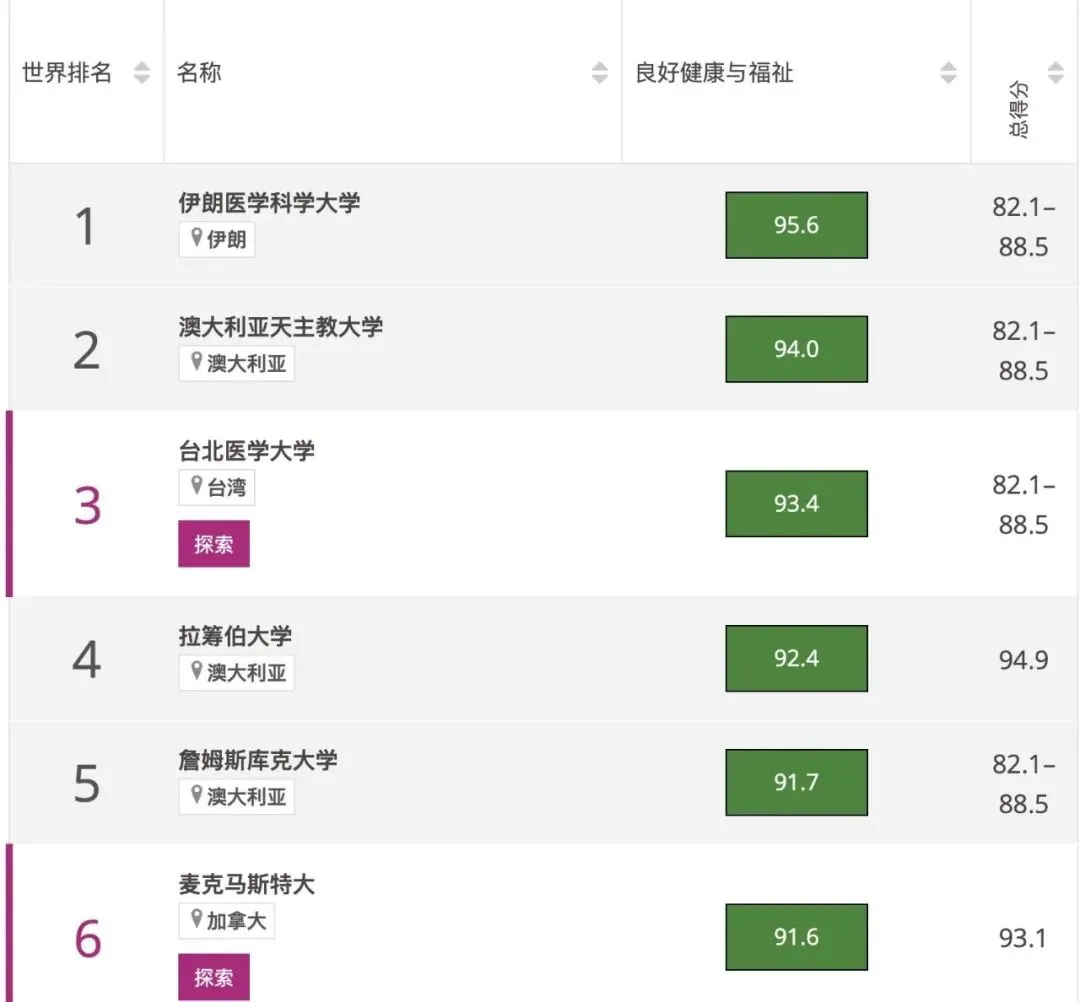Sort by 名称 column arrows
Screen dimensions: 1080x1002
coord(599,73)
